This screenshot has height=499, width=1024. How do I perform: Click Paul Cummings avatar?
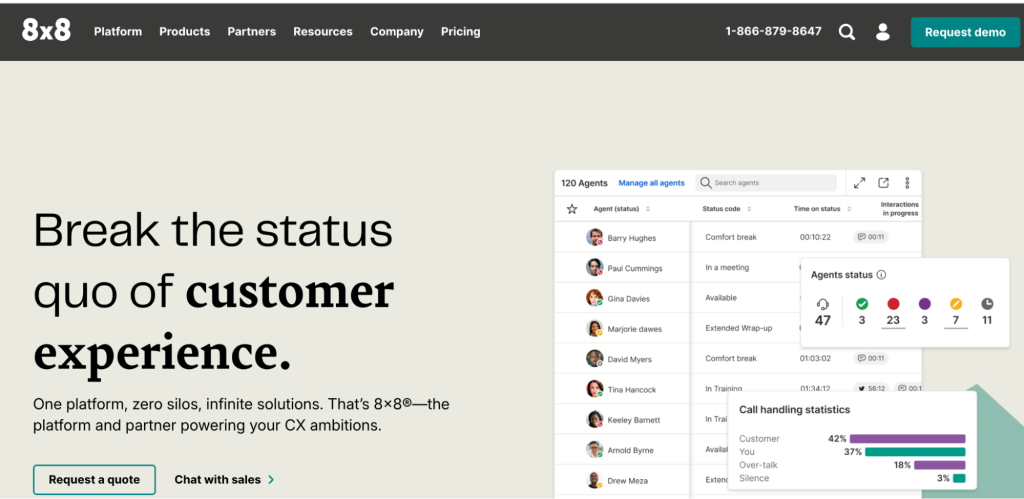click(x=594, y=267)
